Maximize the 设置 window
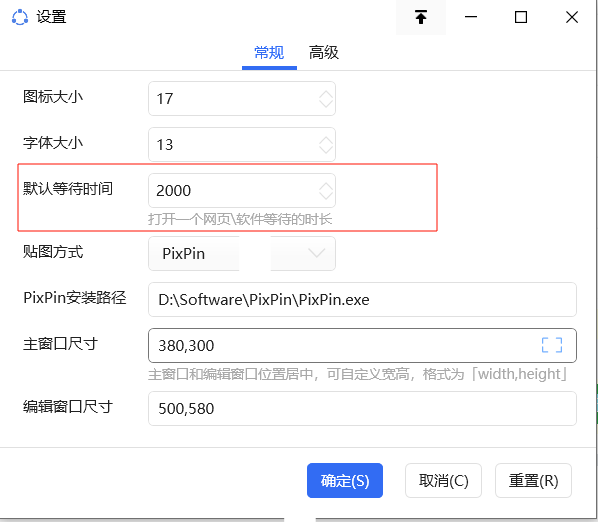Viewport: 598px width, 522px height. 521,17
